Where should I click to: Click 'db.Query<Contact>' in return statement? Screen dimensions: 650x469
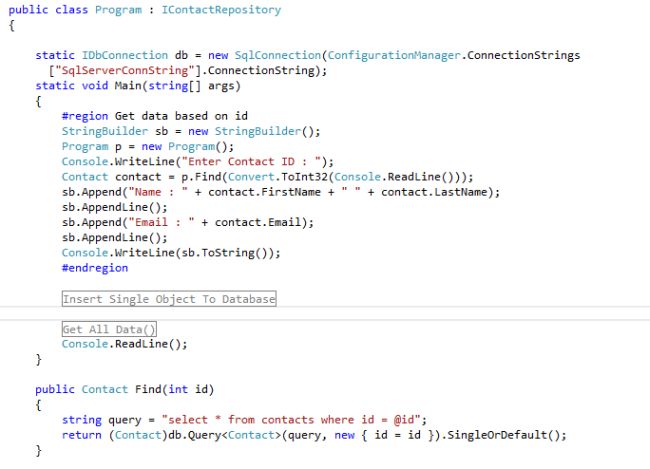pyautogui.click(x=225, y=435)
